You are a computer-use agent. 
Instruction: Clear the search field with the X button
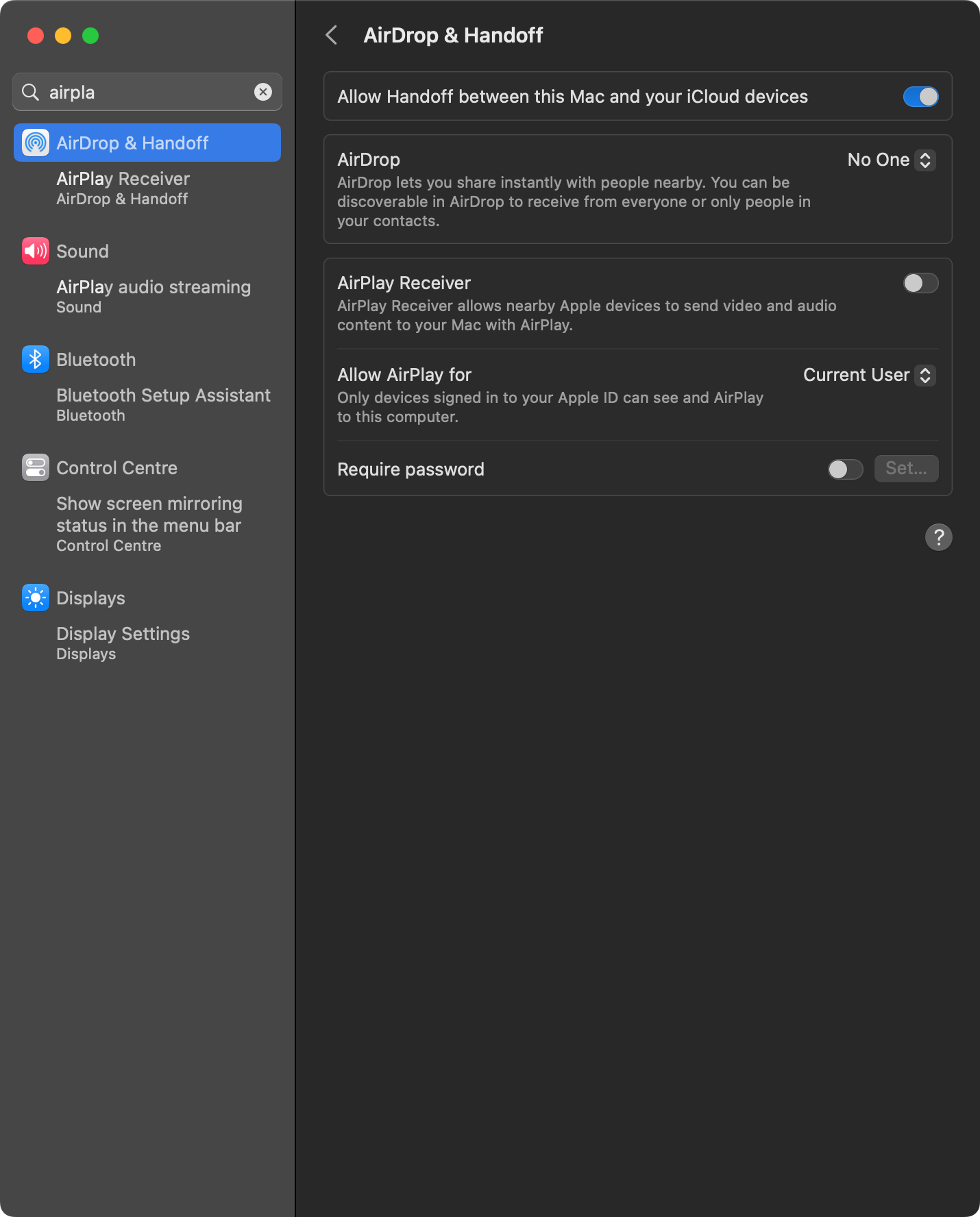[x=263, y=92]
